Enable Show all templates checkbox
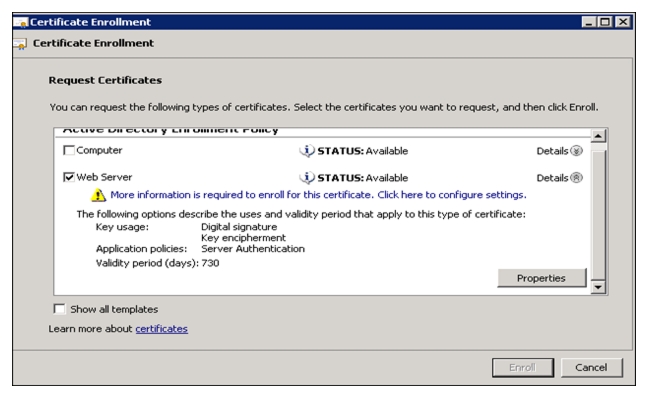 (59, 309)
